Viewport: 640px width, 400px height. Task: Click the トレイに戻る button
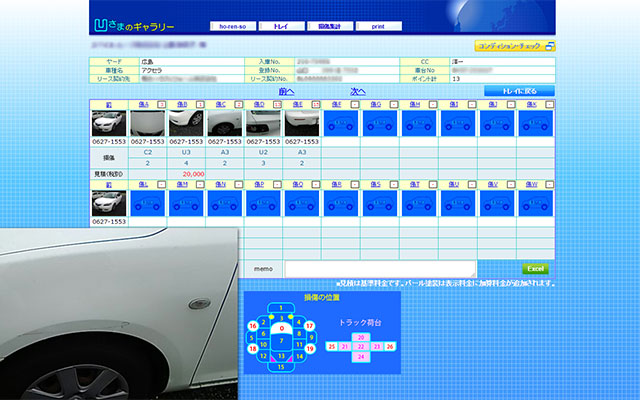point(519,91)
